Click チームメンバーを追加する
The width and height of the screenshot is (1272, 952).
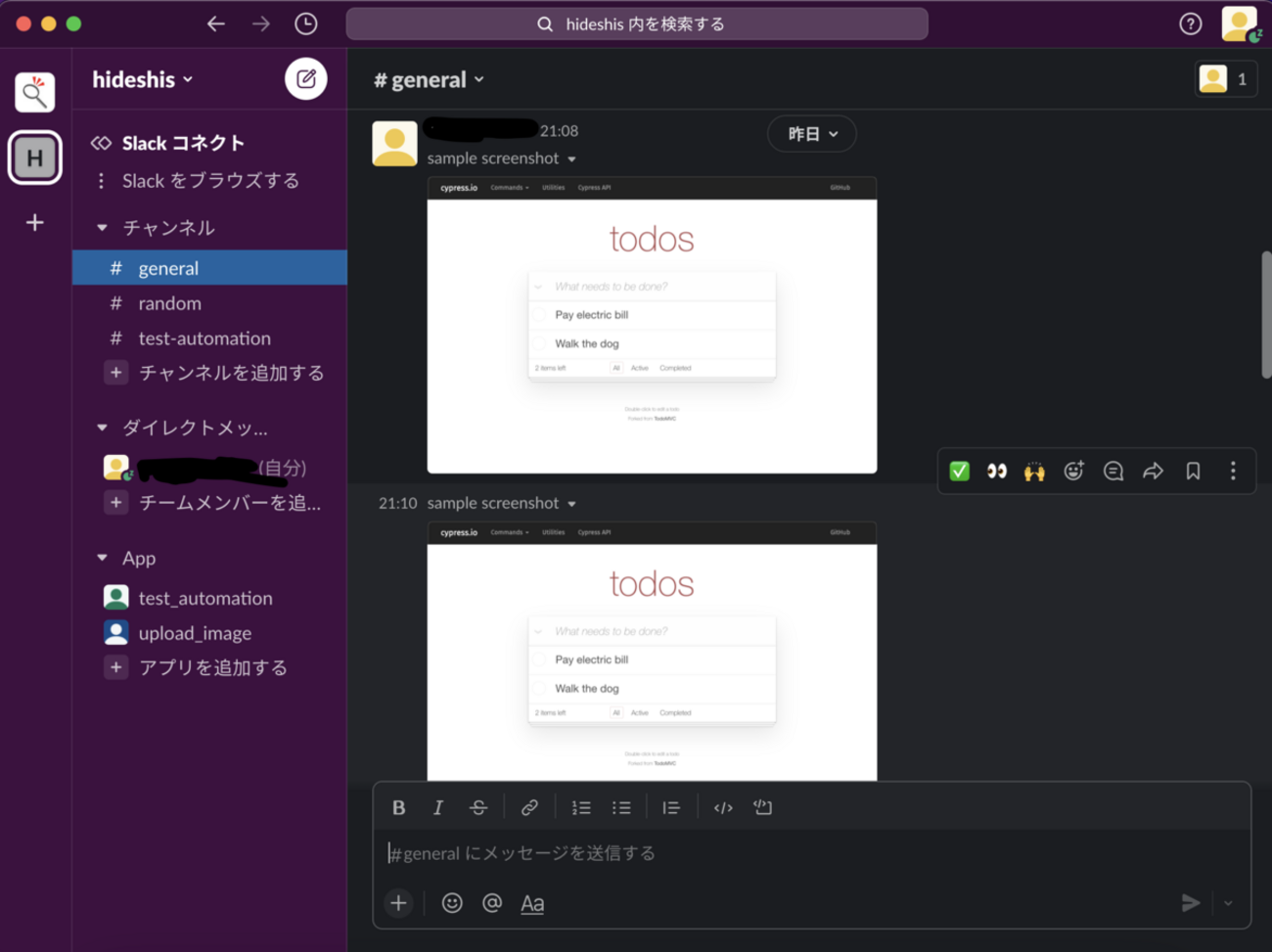coord(209,503)
